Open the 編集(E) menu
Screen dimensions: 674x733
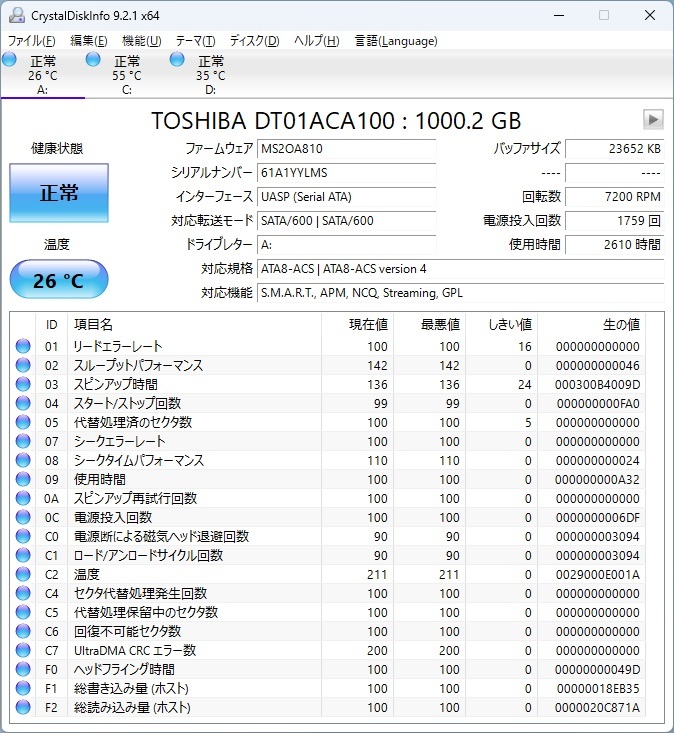point(89,41)
